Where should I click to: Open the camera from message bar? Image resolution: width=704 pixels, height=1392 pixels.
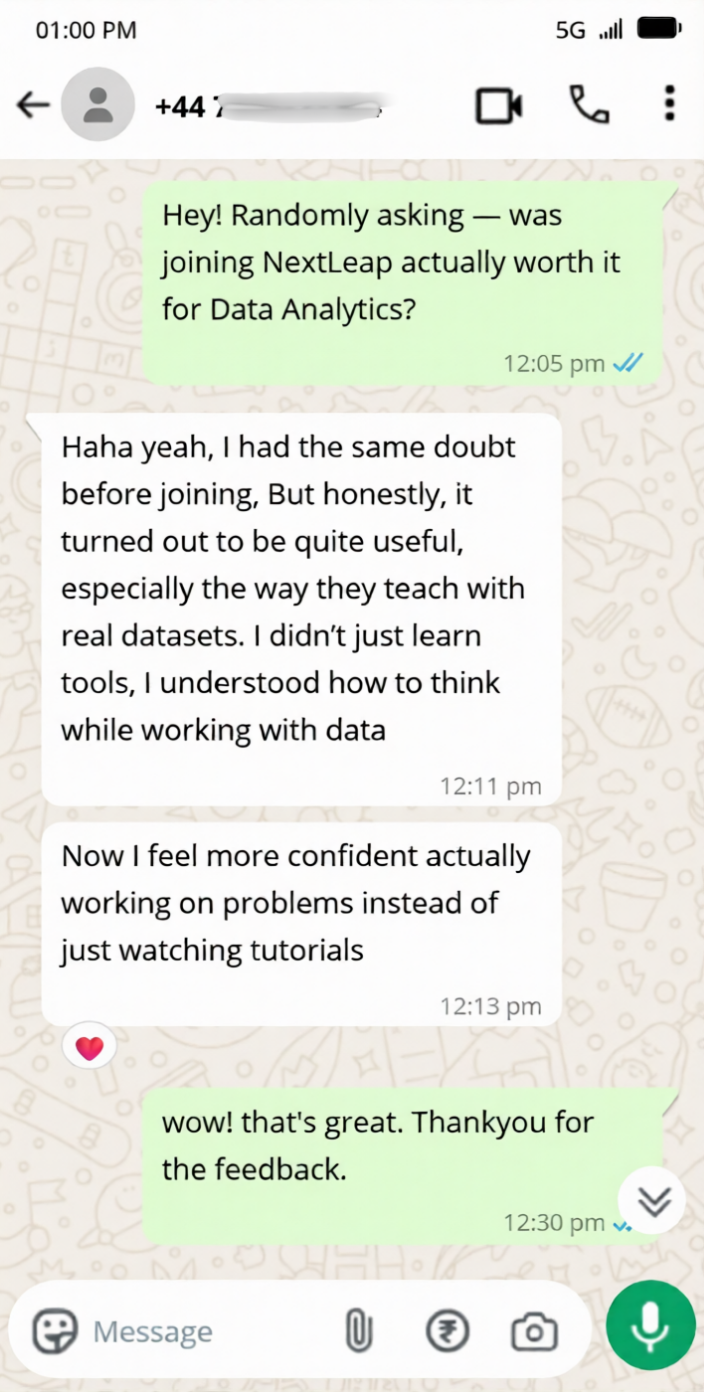(x=534, y=1332)
